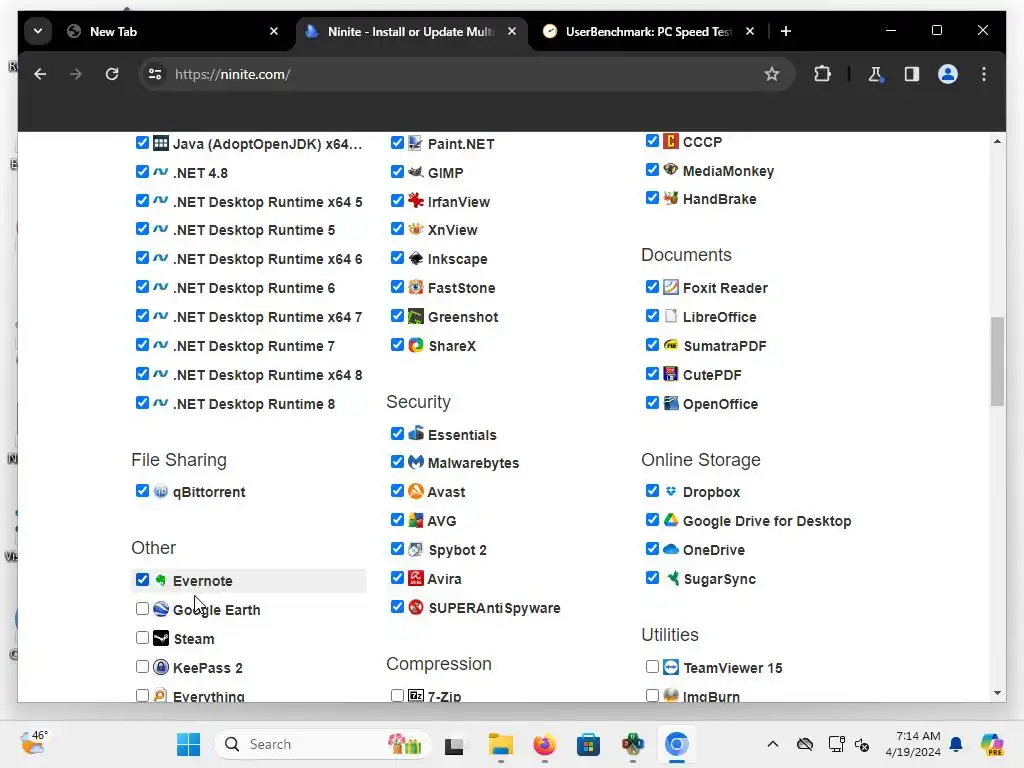1024x768 pixels.
Task: Uncheck the .NET 4.8 checkbox
Action: (142, 172)
